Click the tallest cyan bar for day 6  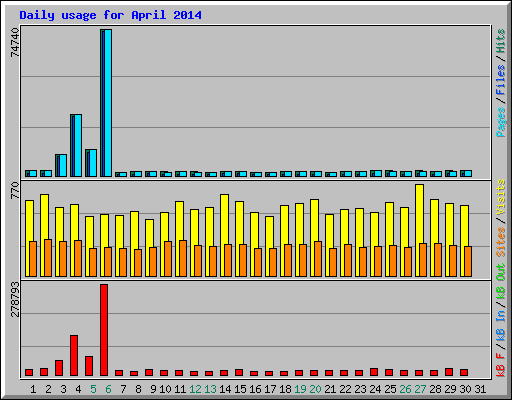[x=108, y=103]
